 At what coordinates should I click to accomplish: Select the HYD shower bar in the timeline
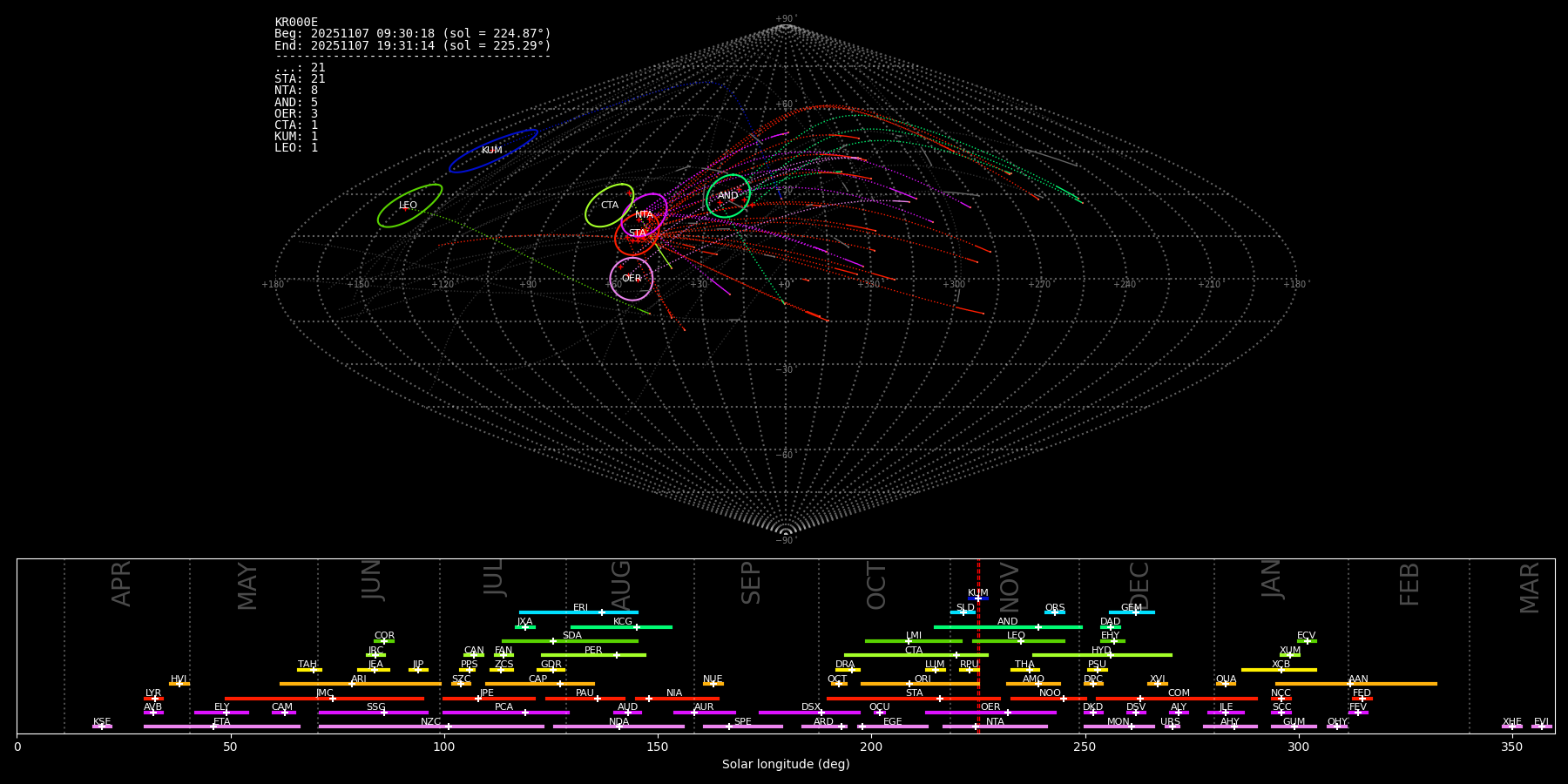click(1102, 655)
